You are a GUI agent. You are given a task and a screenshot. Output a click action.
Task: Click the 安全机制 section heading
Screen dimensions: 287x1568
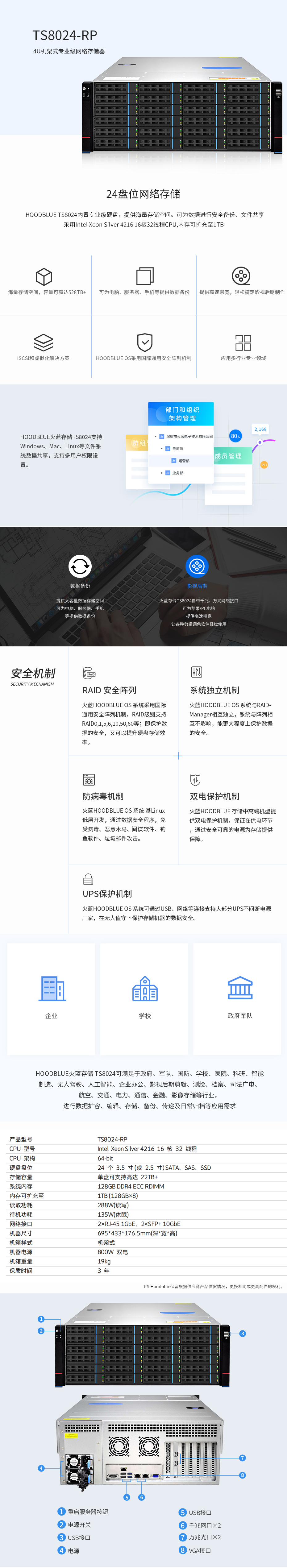33,673
